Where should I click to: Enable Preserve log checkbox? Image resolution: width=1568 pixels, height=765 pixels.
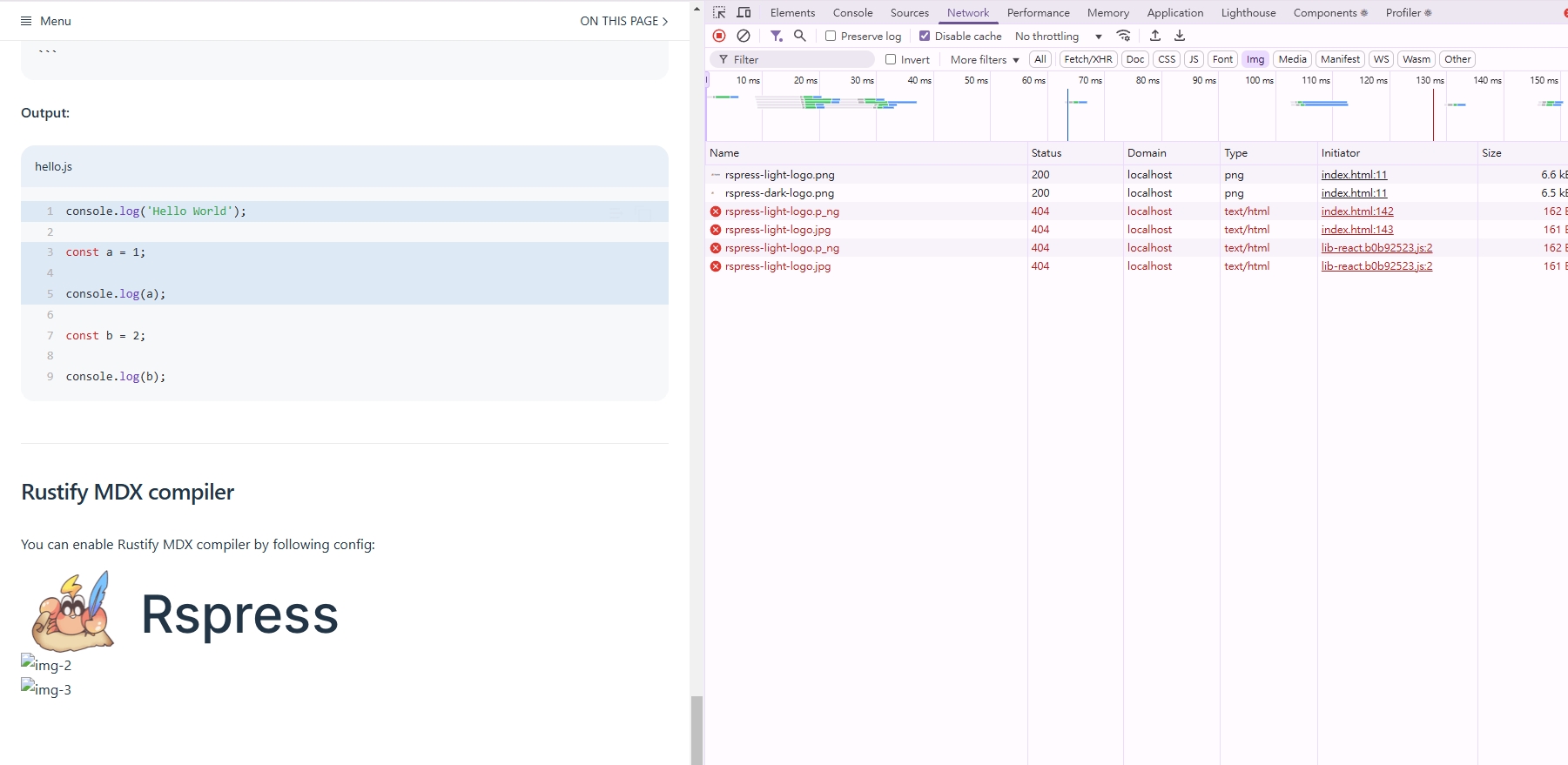click(831, 36)
